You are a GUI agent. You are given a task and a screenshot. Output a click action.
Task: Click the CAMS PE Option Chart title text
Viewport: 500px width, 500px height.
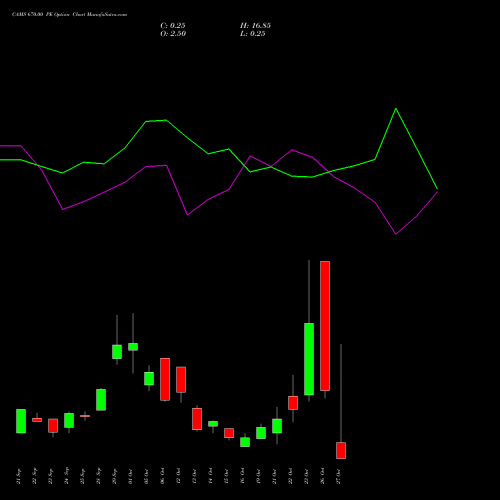click(69, 15)
